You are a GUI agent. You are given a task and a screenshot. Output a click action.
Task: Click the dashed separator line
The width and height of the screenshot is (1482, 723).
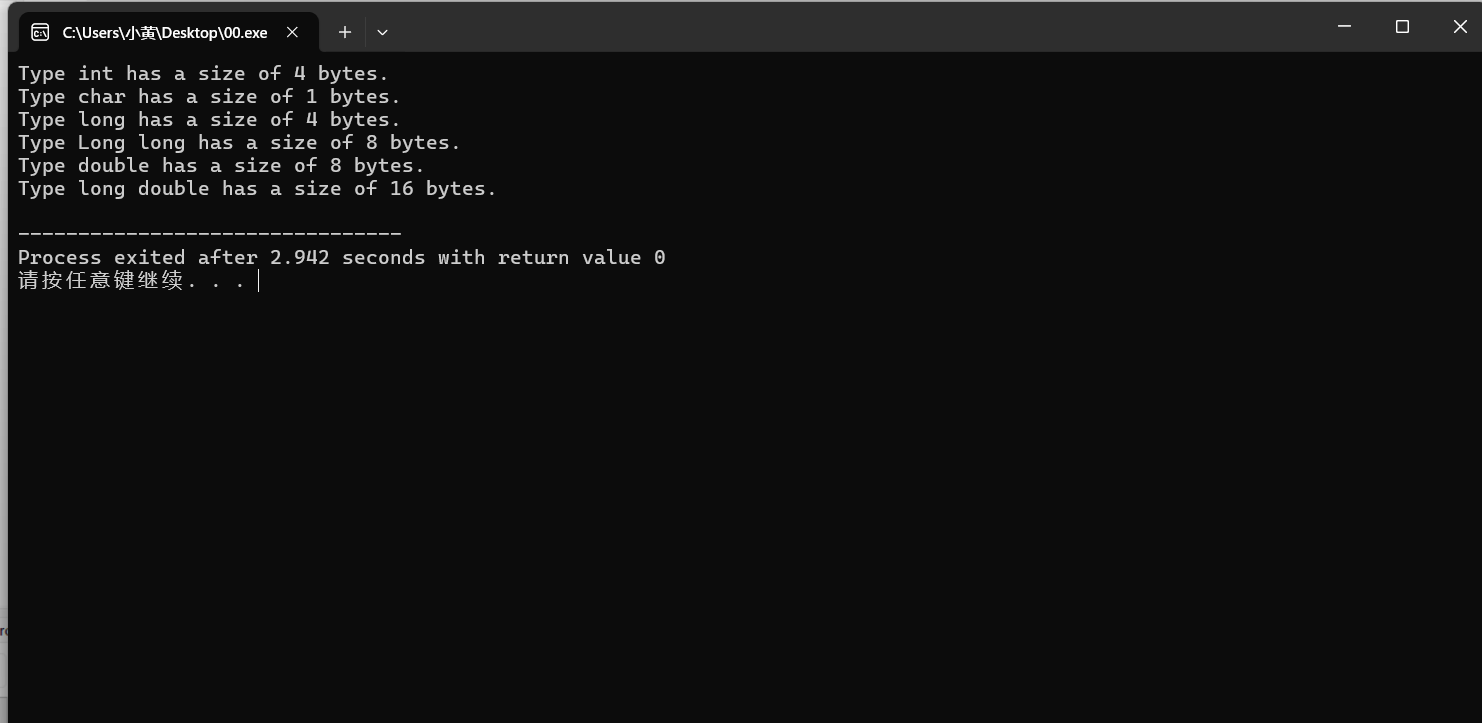[209, 235]
